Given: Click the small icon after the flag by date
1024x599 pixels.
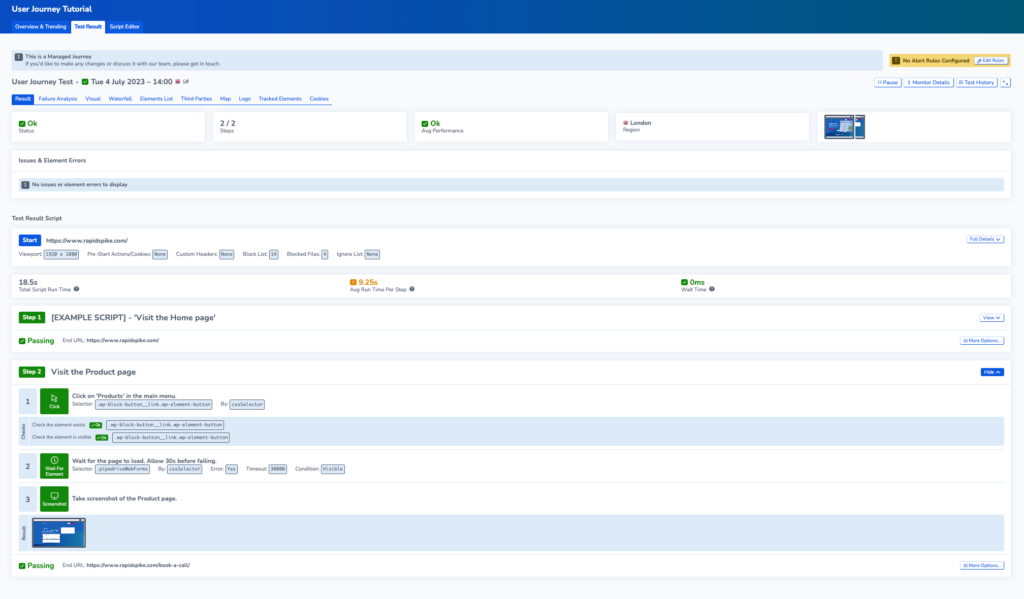Looking at the screenshot, I should point(186,82).
